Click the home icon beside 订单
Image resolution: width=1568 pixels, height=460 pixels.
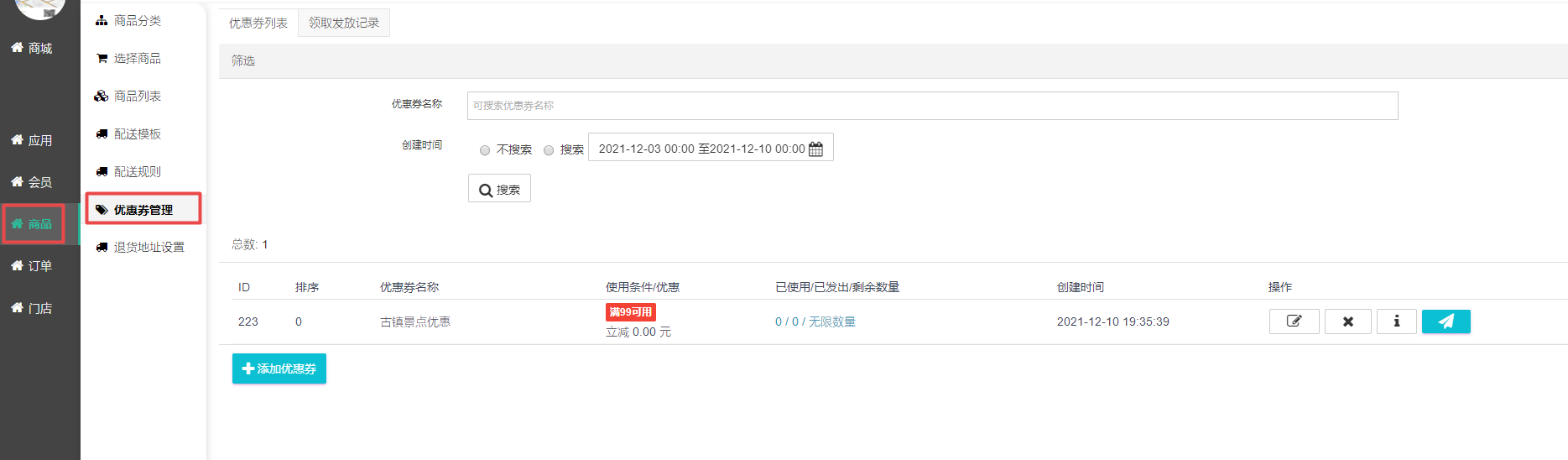coord(17,266)
